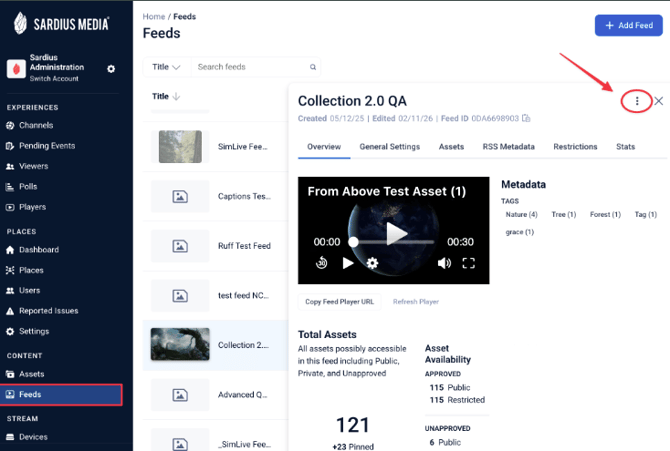Type in the Search feeds field
This screenshot has height=451, width=670.
[250, 67]
